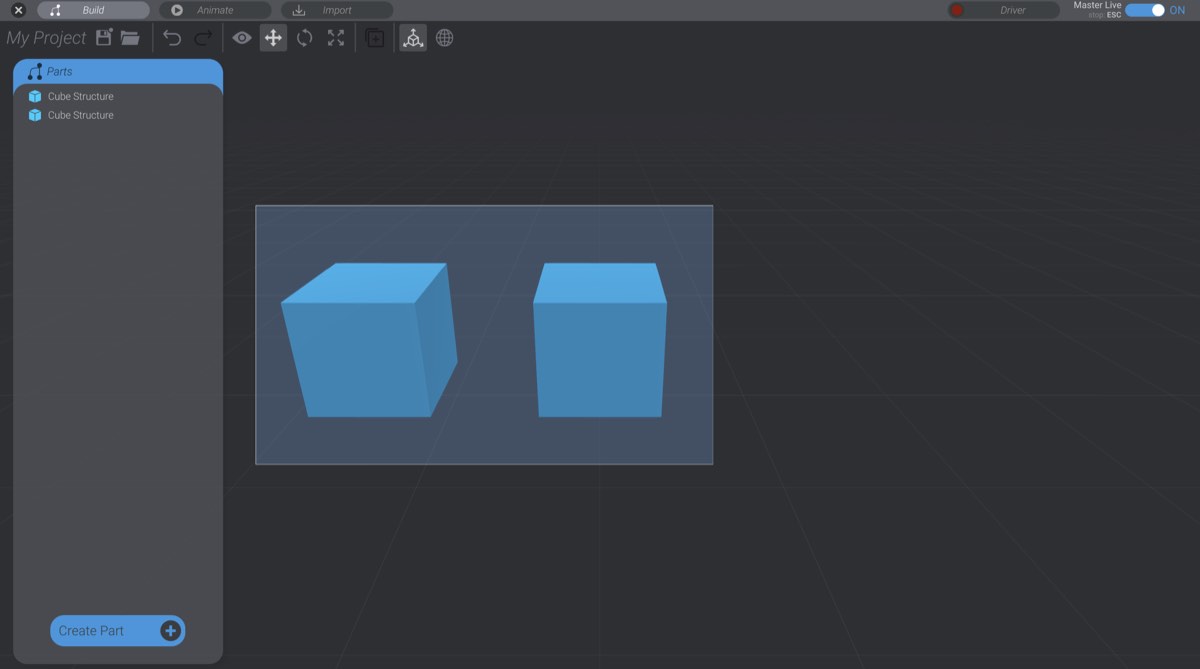Click the Redo arrow
Image resolution: width=1200 pixels, height=669 pixels.
click(201, 36)
